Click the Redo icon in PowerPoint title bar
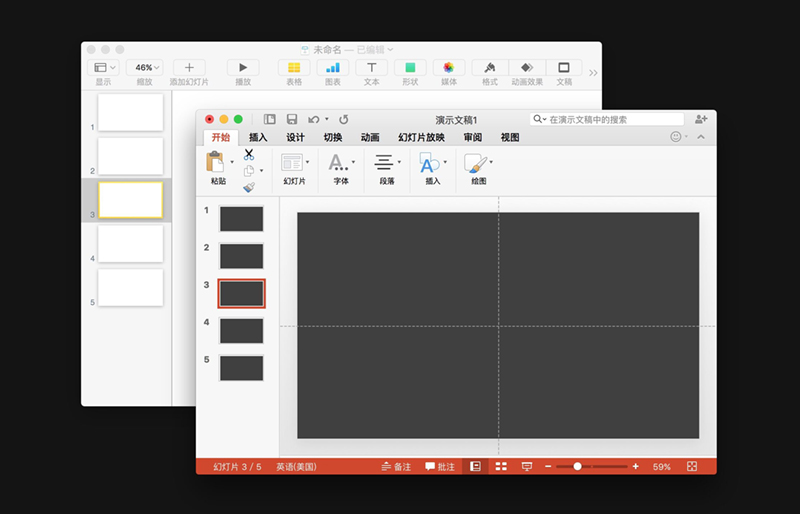 coord(344,119)
